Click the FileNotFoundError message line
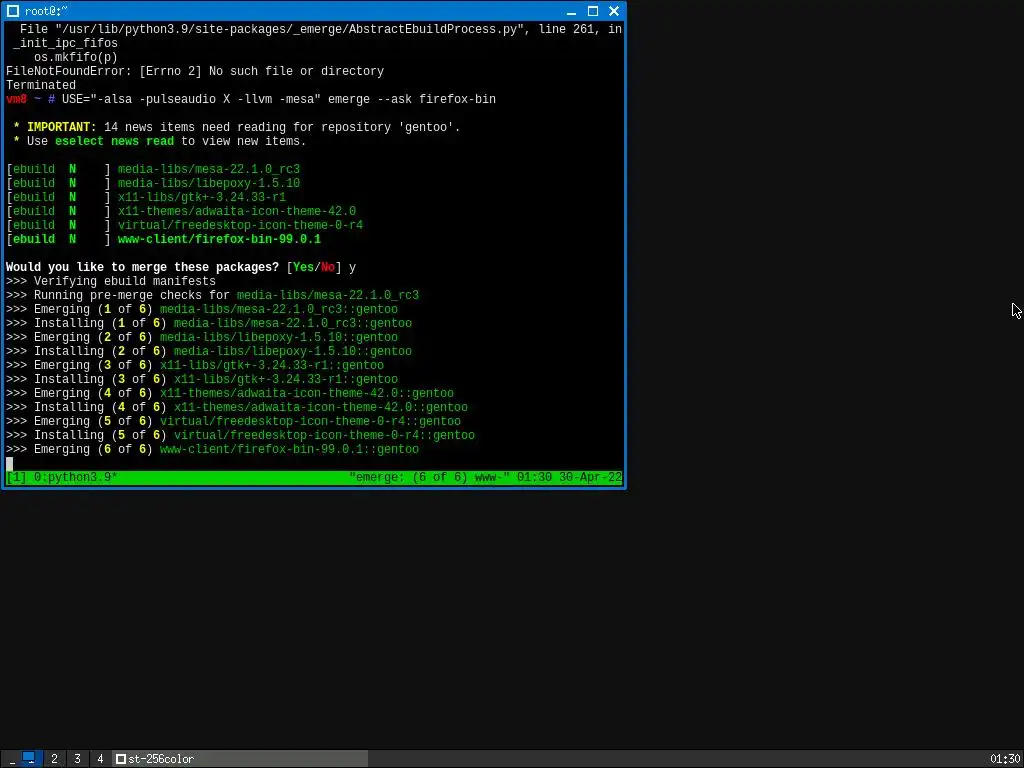 click(x=195, y=71)
